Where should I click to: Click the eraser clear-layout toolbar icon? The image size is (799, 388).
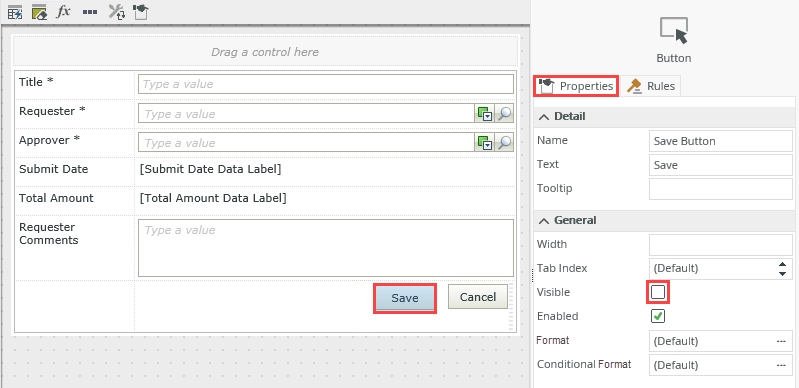(x=39, y=12)
